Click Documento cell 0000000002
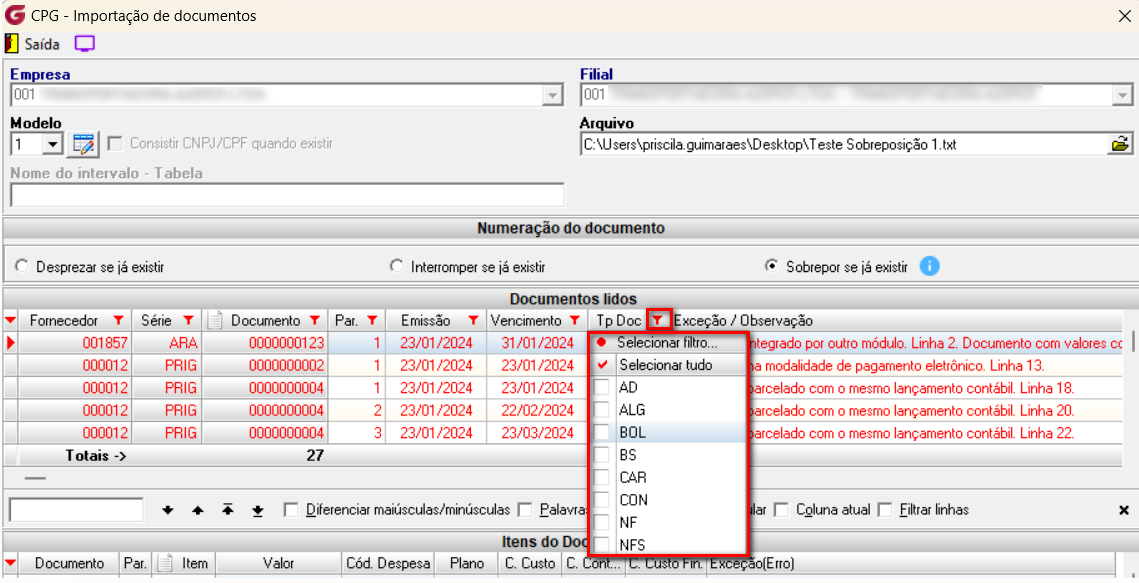This screenshot has width=1139, height=583. pyautogui.click(x=265, y=365)
